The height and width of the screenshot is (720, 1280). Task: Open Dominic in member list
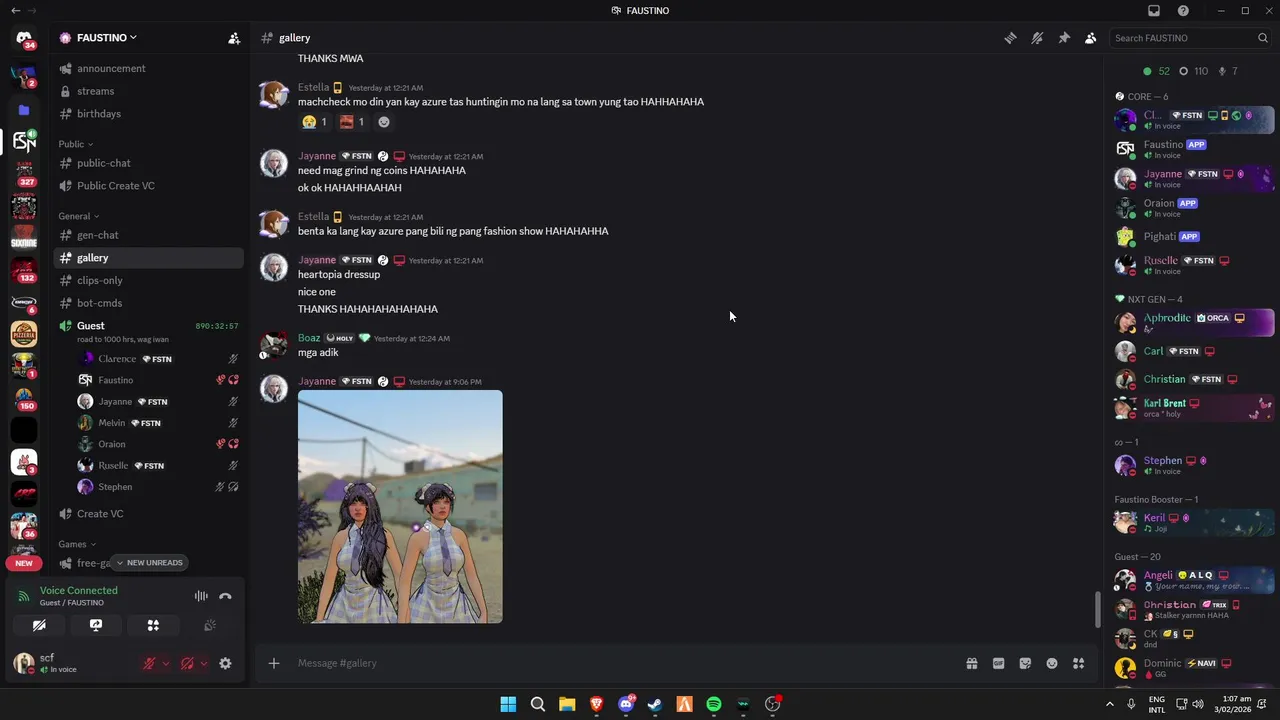pyautogui.click(x=1193, y=667)
